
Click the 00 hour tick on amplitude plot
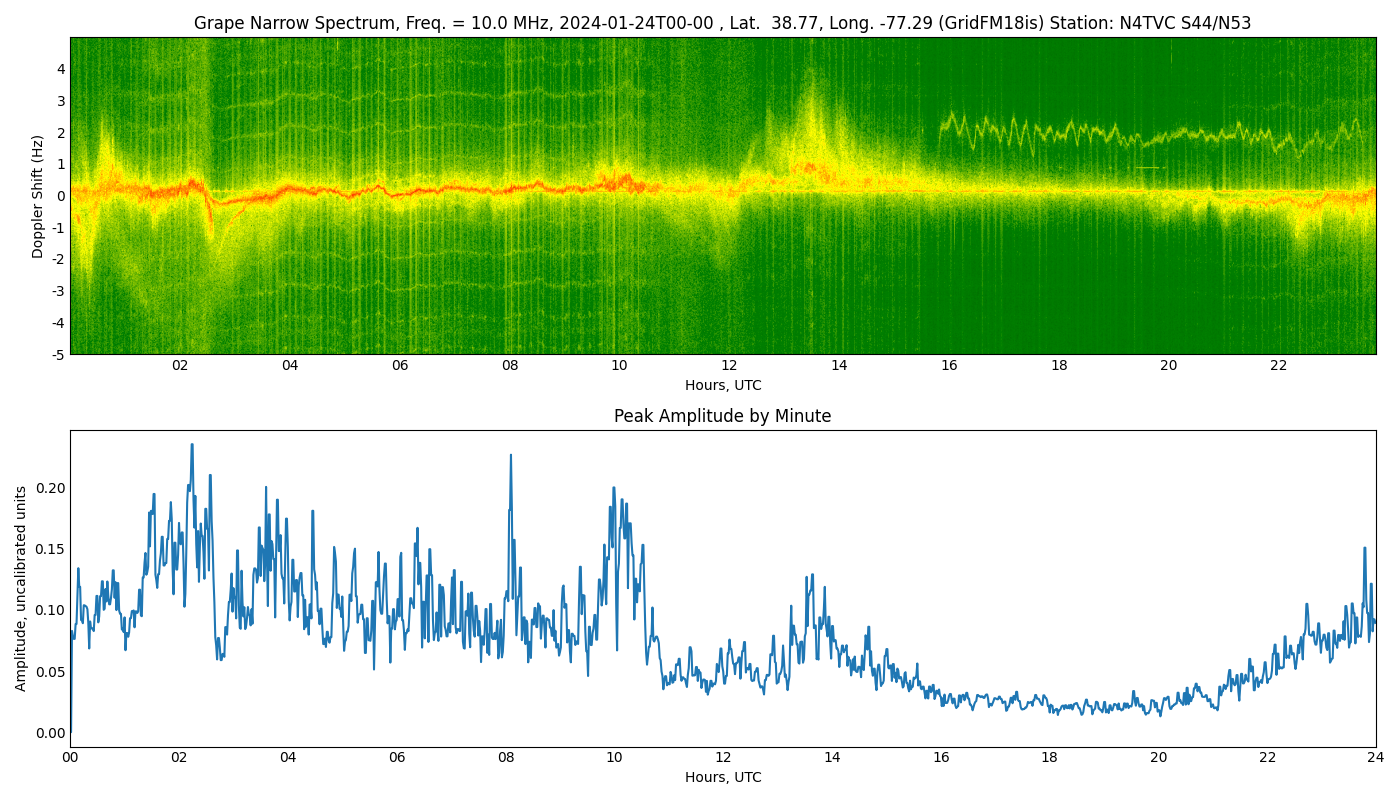coord(70,757)
